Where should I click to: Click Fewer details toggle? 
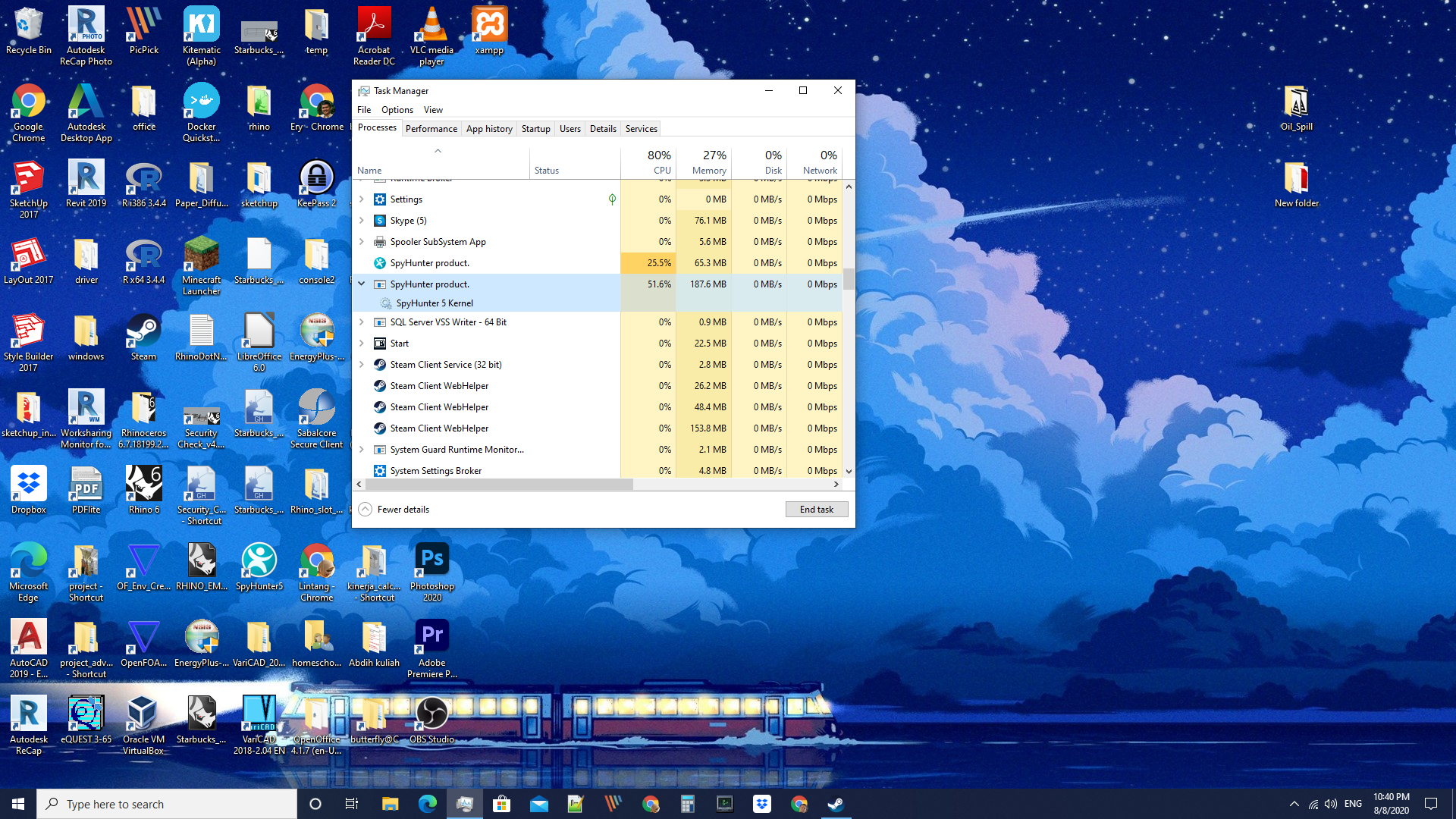[394, 510]
